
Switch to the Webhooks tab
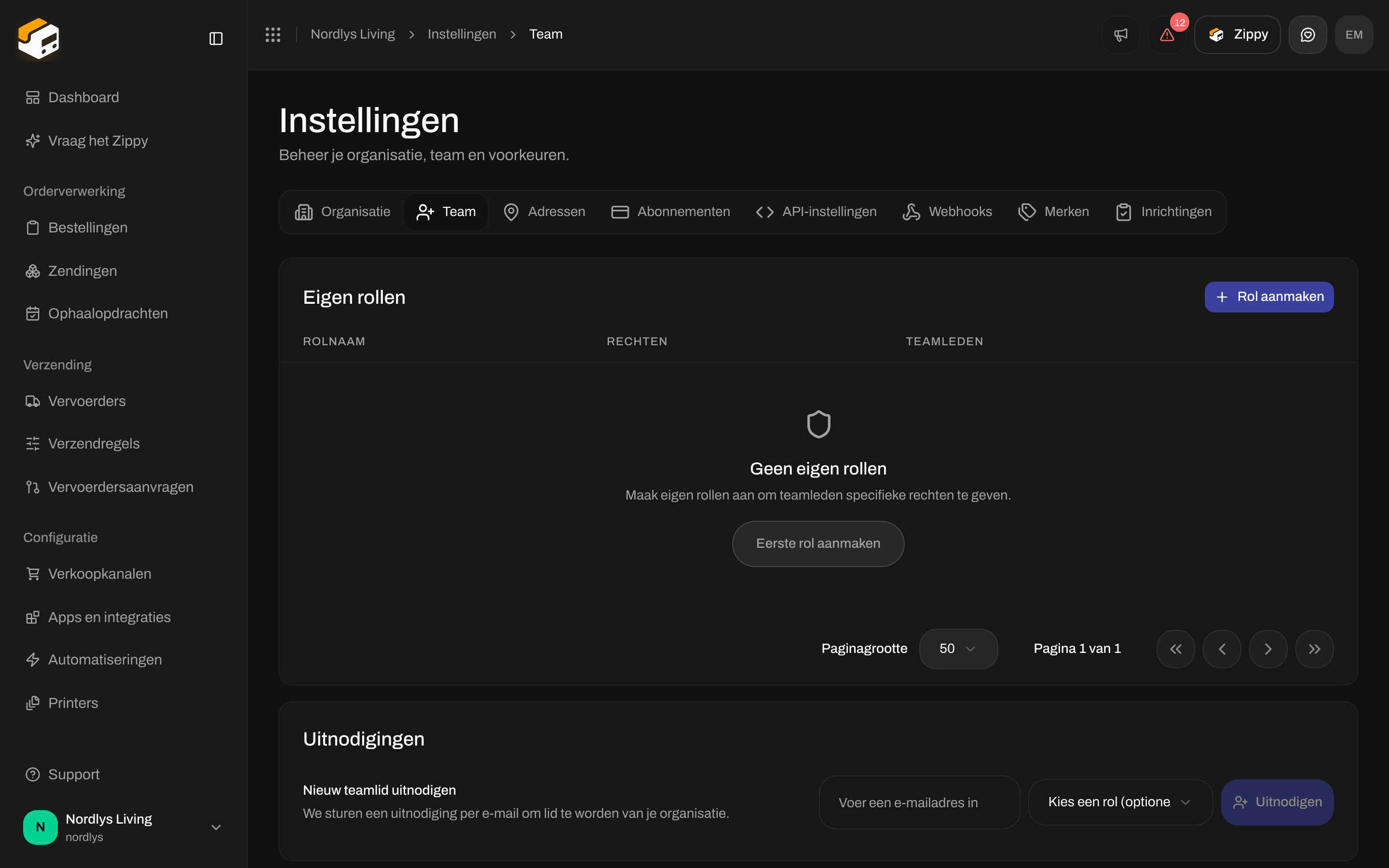coord(947,212)
